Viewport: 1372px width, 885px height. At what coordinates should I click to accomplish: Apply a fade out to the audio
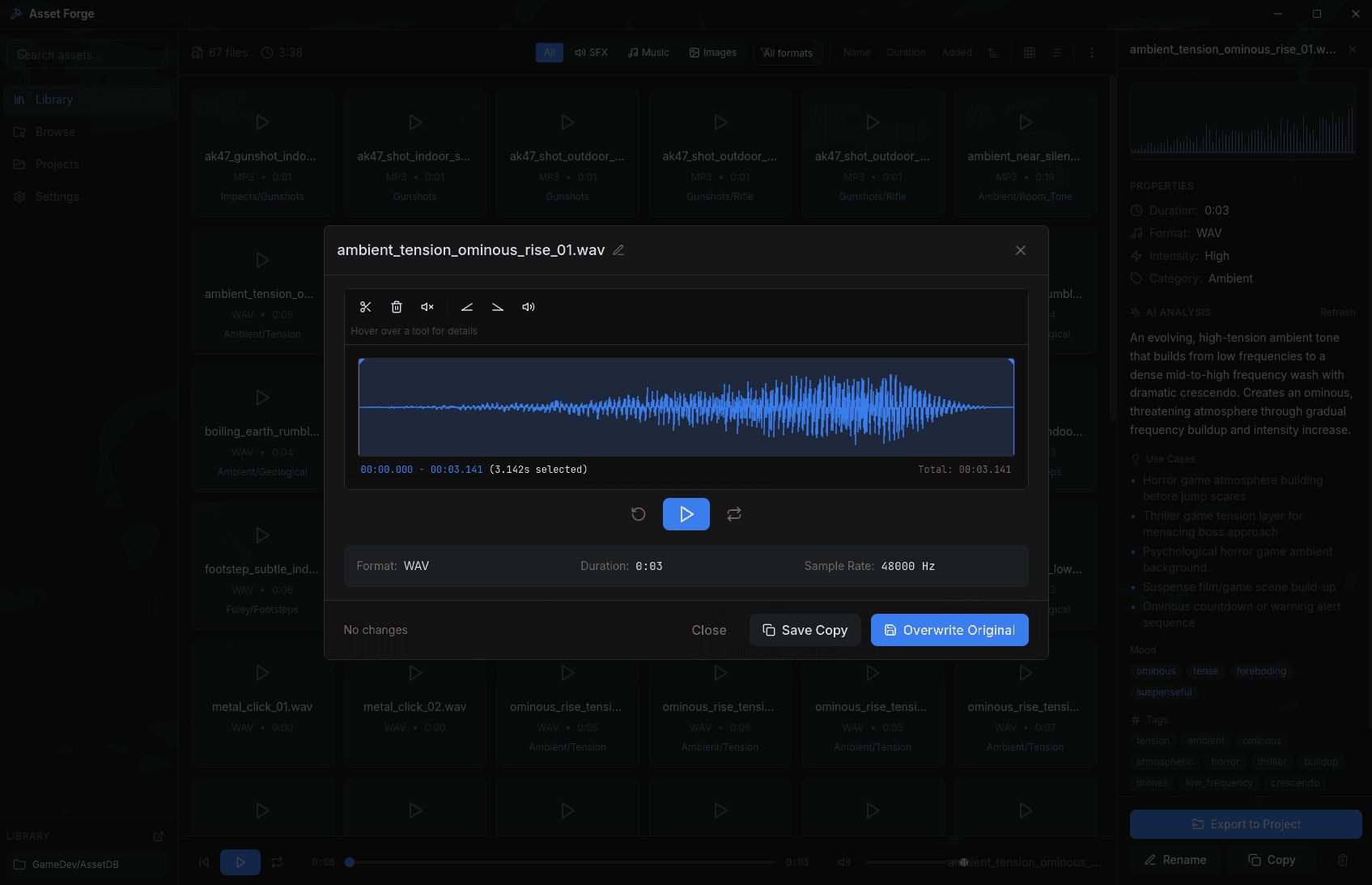click(497, 307)
